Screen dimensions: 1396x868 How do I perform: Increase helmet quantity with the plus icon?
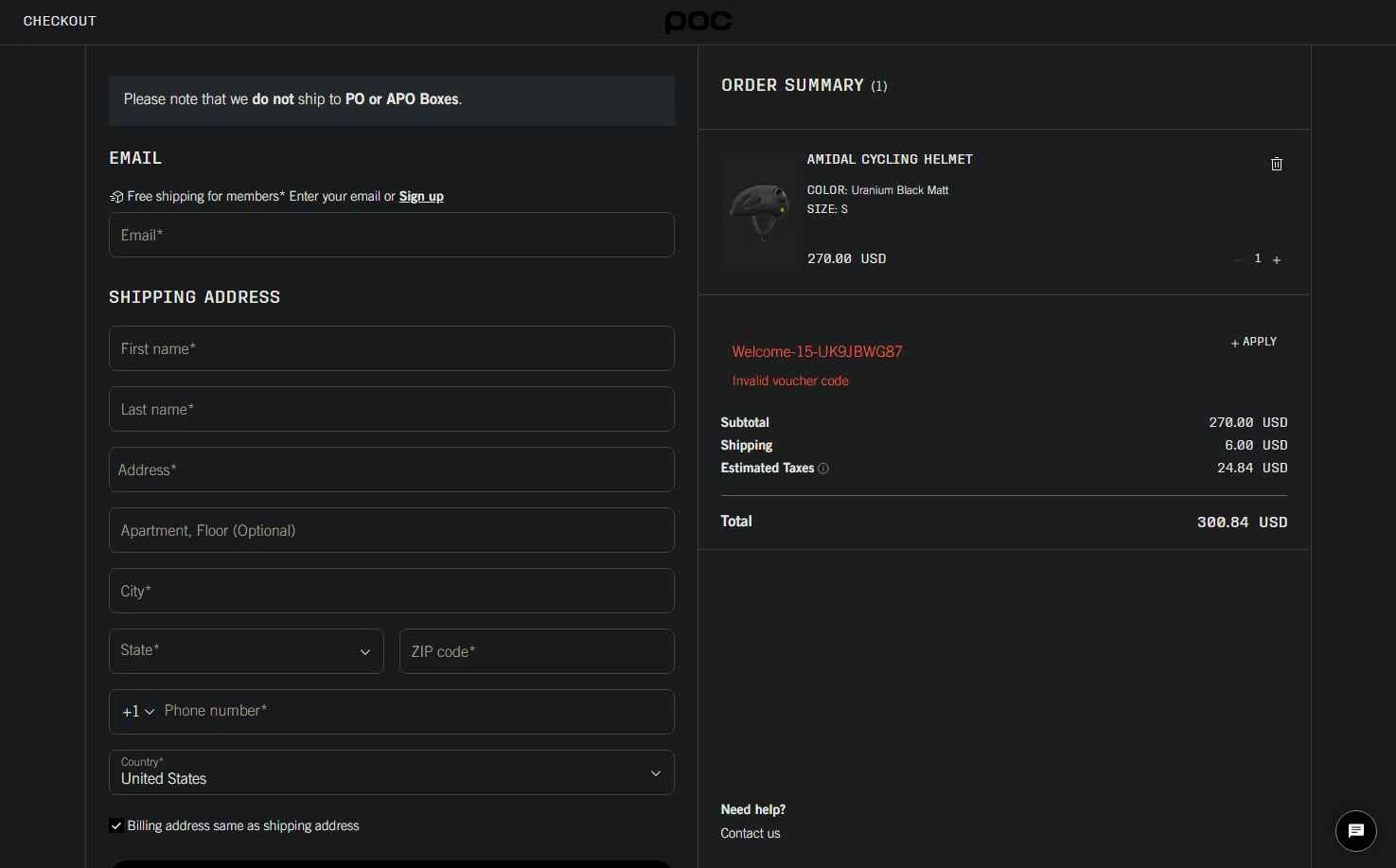point(1277,260)
